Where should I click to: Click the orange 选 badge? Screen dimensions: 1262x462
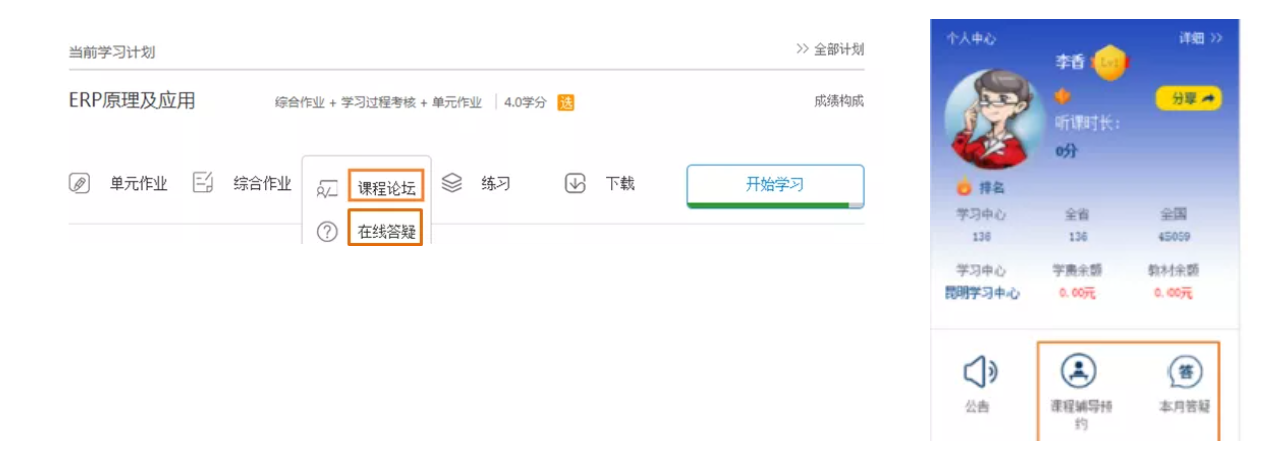pos(566,102)
